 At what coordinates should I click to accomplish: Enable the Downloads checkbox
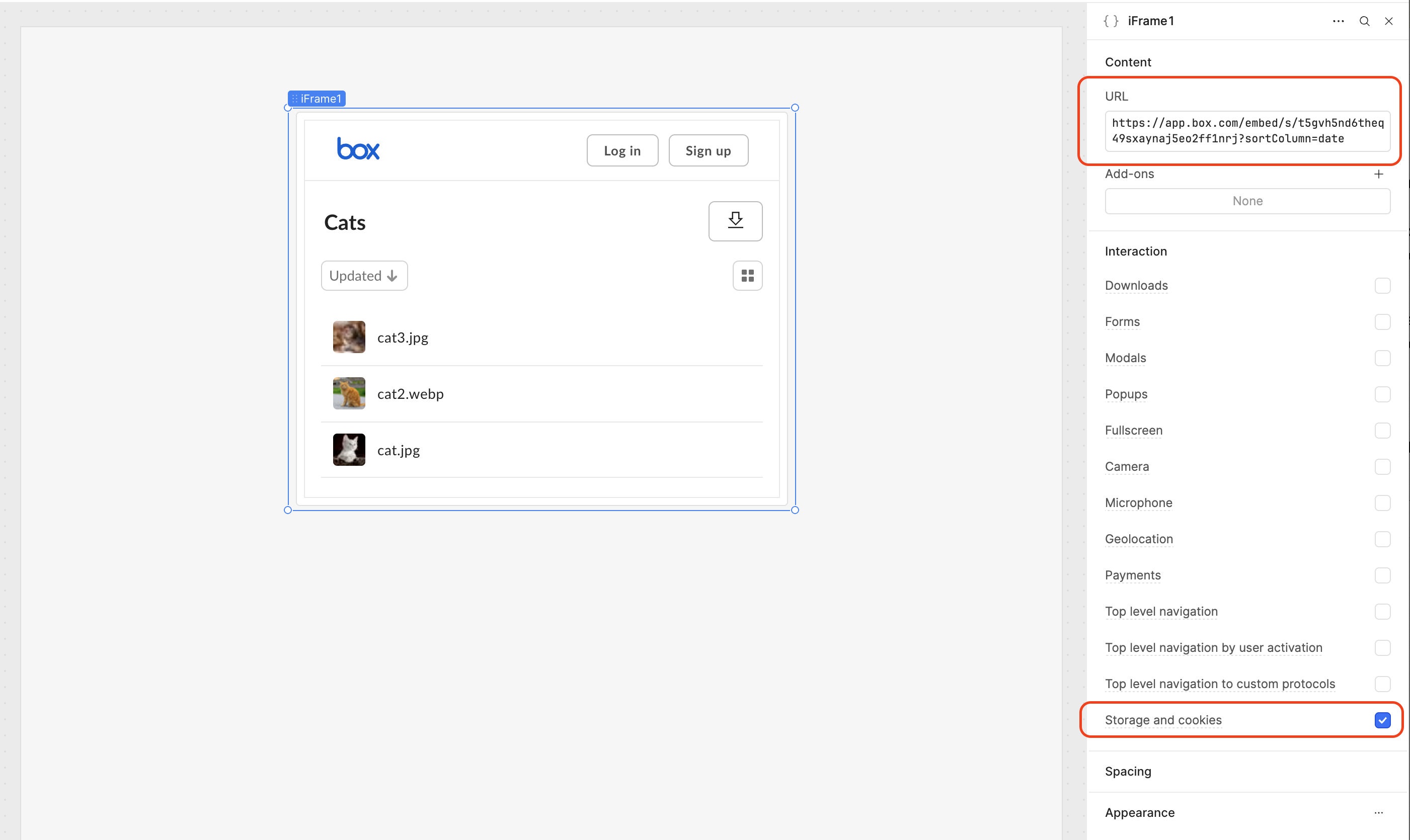coord(1382,285)
